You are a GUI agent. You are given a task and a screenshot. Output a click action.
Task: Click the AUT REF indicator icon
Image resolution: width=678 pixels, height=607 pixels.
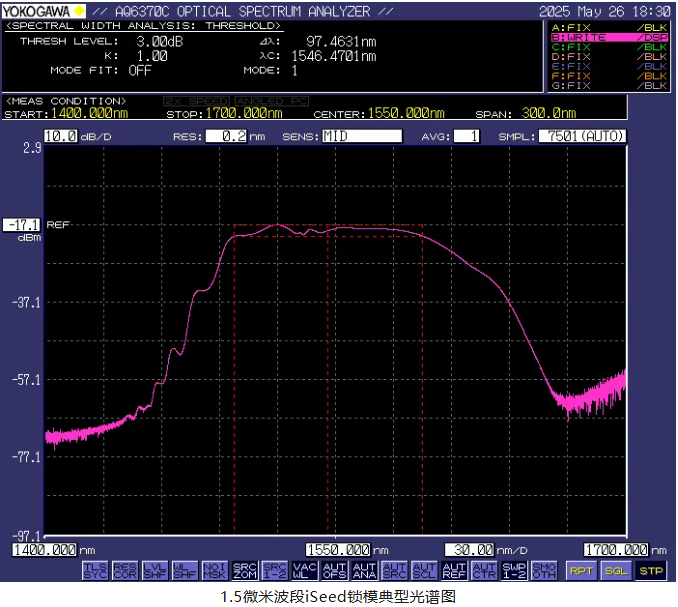coord(454,570)
